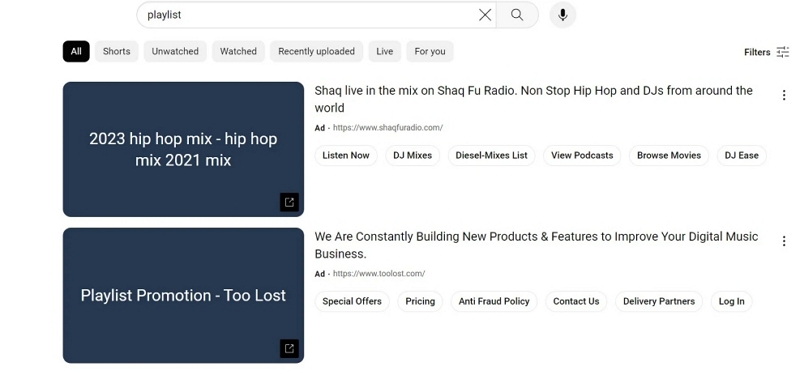This screenshot has width=800, height=371.
Task: Select the DJ Ease button
Action: (x=741, y=156)
